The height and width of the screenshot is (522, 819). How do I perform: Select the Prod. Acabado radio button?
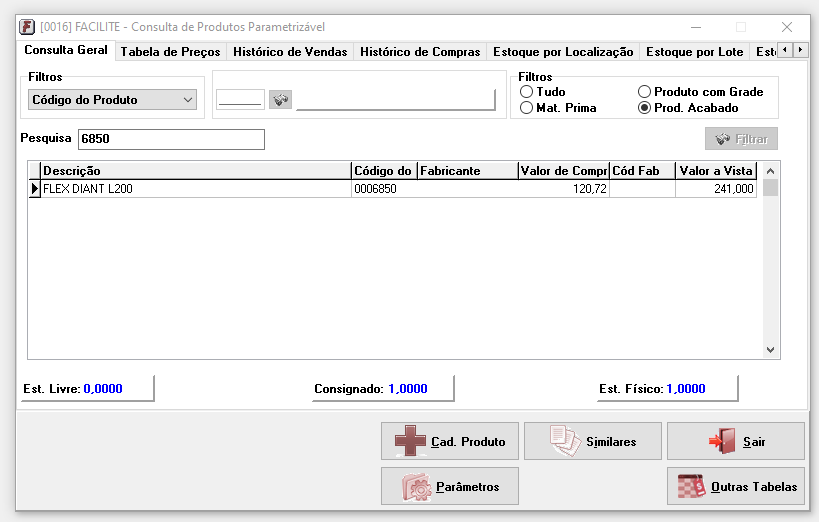point(645,108)
